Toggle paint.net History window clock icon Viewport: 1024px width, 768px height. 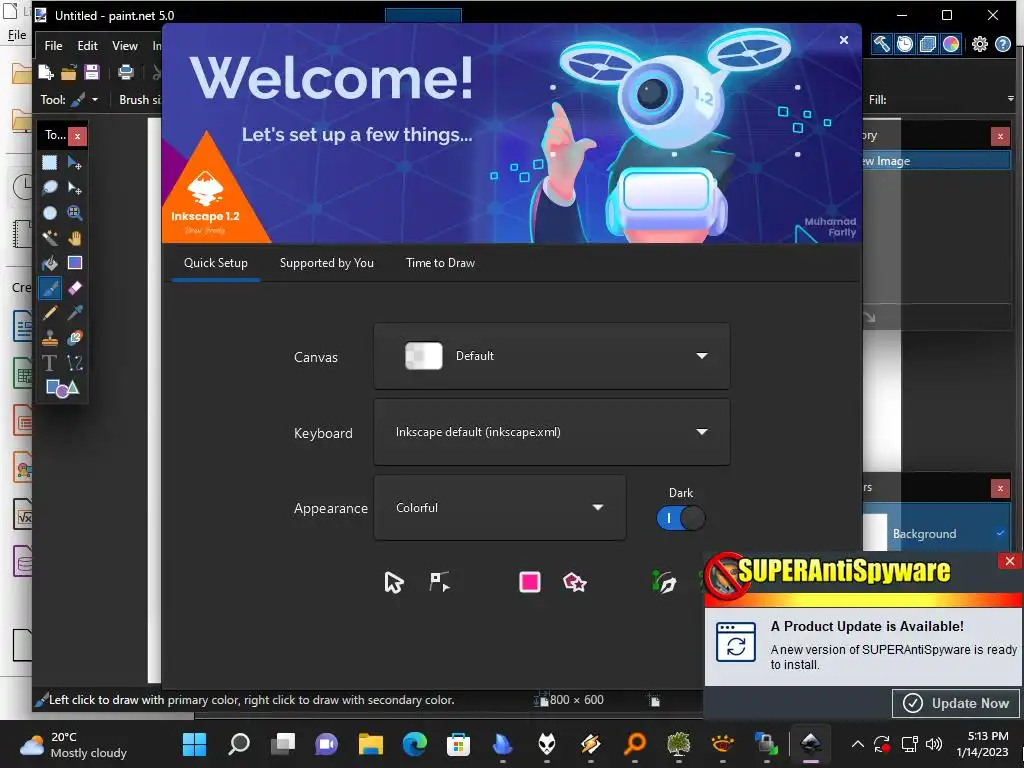pos(904,44)
